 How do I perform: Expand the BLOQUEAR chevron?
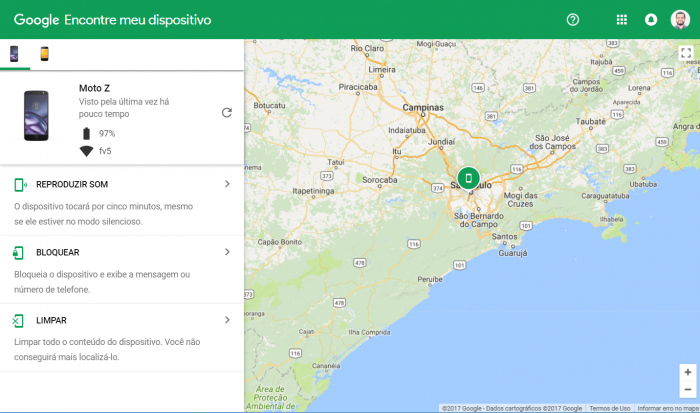click(227, 252)
